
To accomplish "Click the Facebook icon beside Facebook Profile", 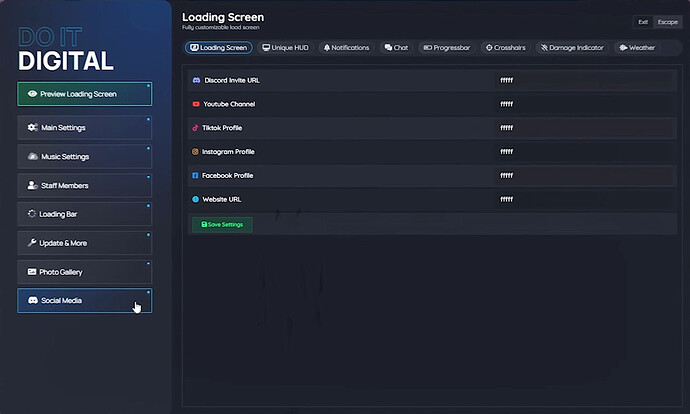I will pyautogui.click(x=195, y=175).
